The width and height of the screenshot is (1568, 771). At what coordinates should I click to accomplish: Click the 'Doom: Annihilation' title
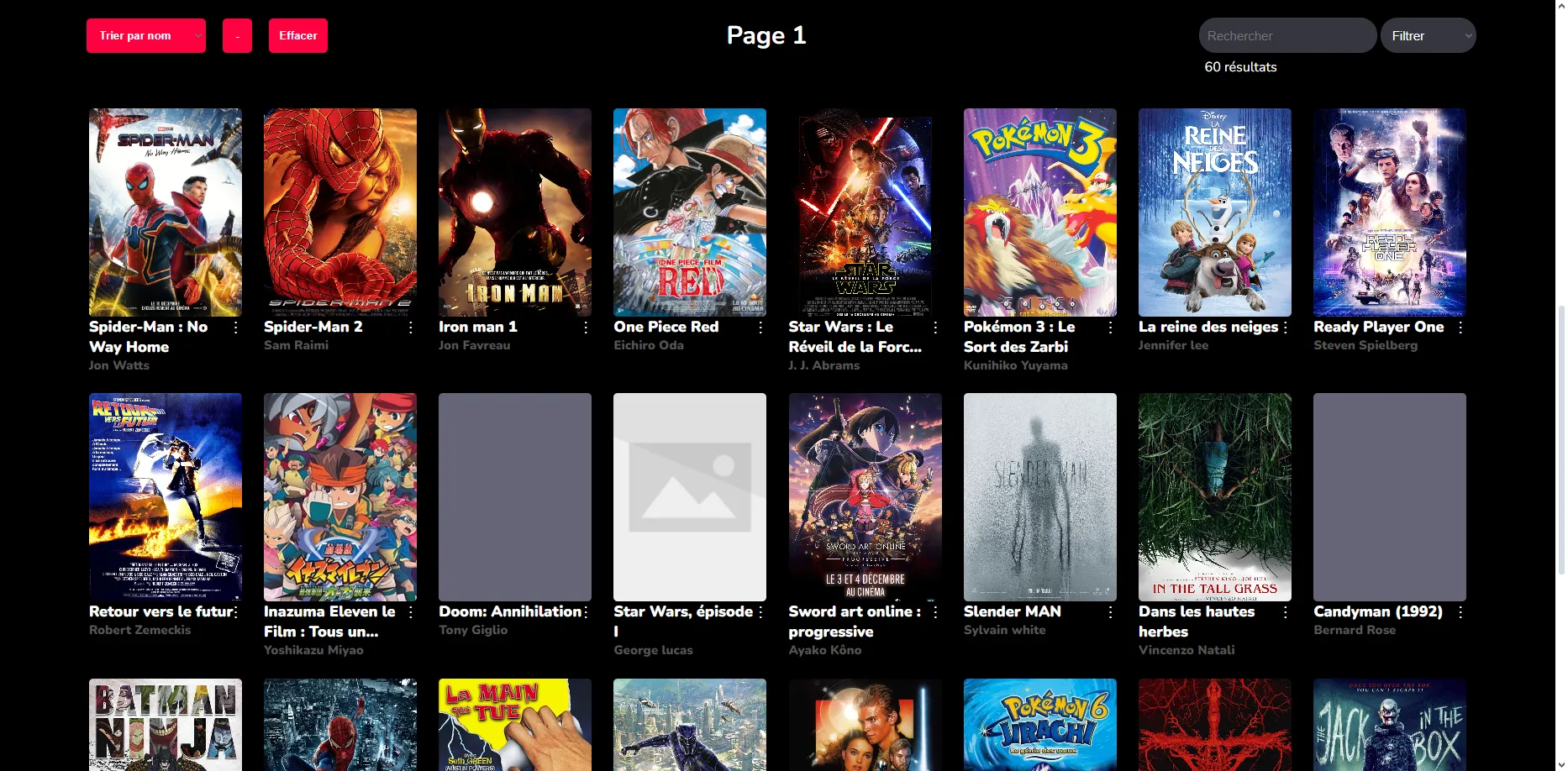pos(510,611)
